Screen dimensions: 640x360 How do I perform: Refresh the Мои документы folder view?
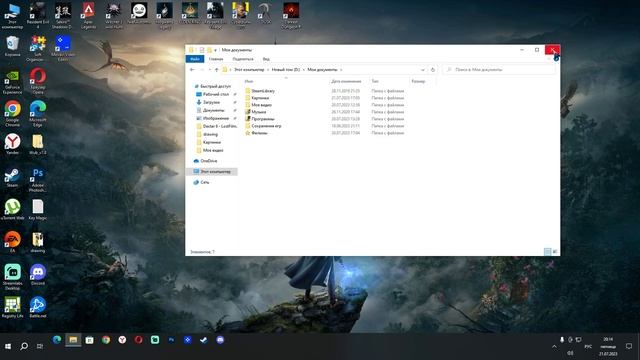click(433, 70)
